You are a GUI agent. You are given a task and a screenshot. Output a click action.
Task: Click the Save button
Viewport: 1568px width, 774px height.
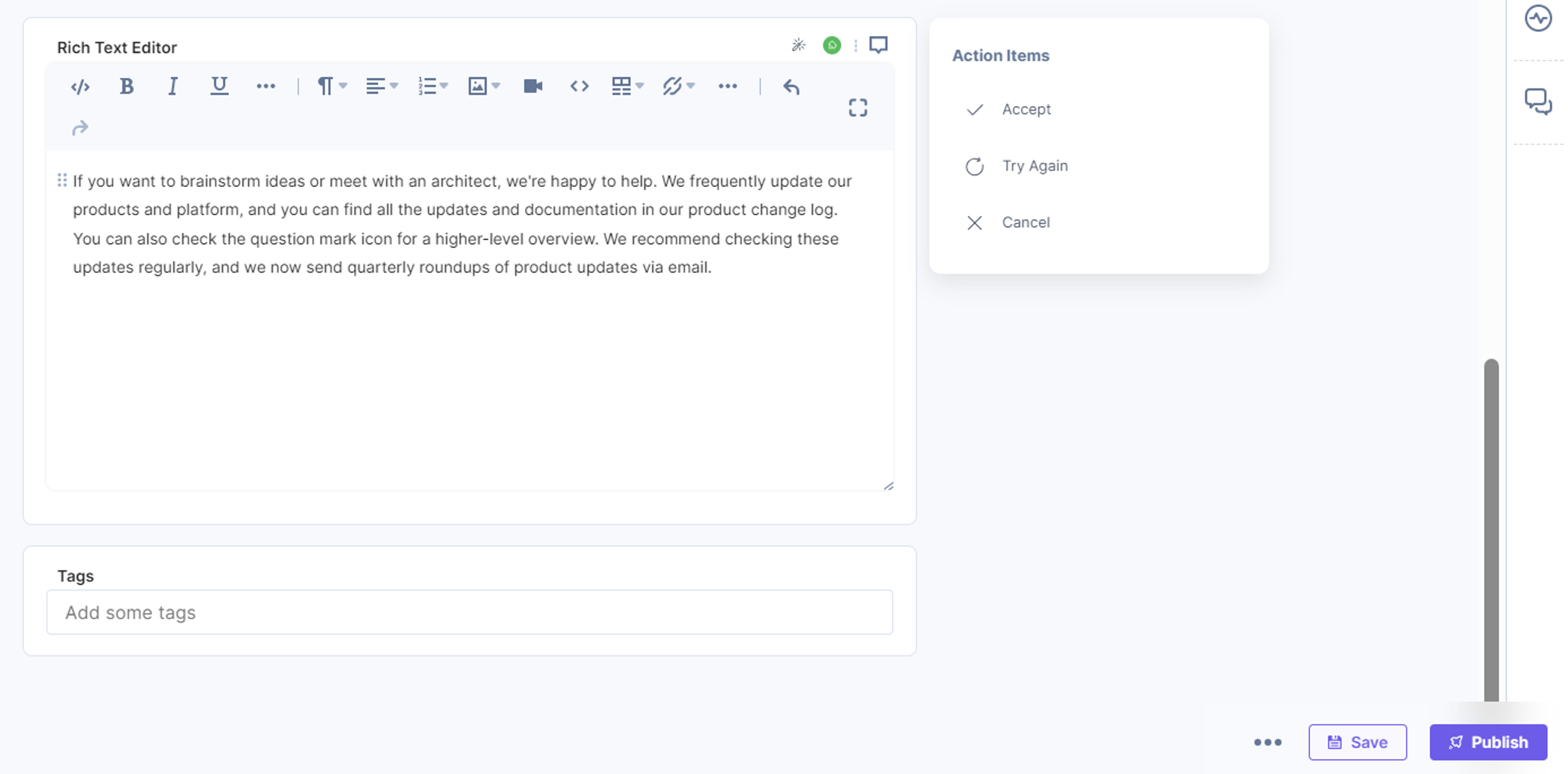pyautogui.click(x=1357, y=742)
